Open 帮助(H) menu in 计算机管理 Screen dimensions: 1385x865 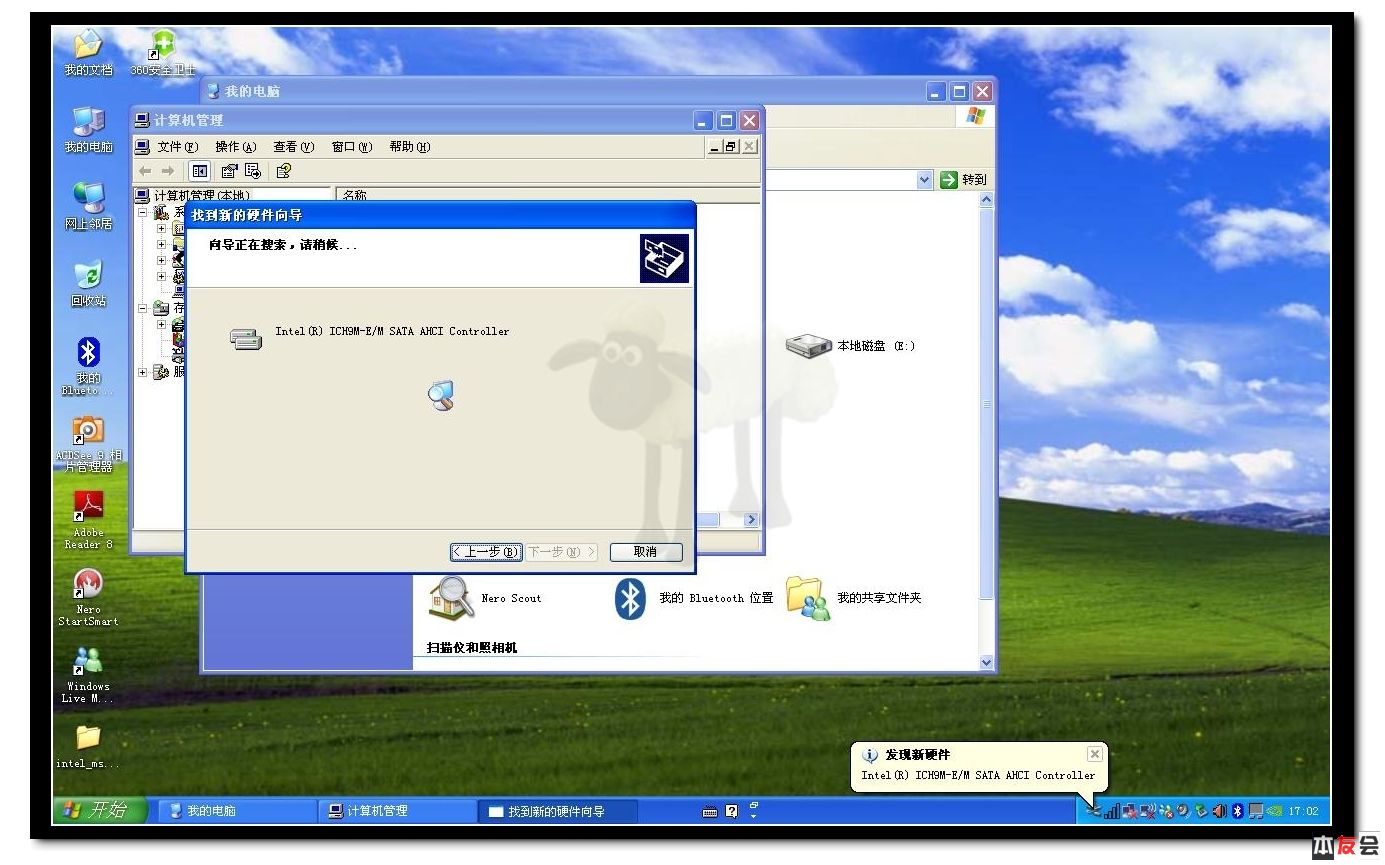click(x=410, y=147)
